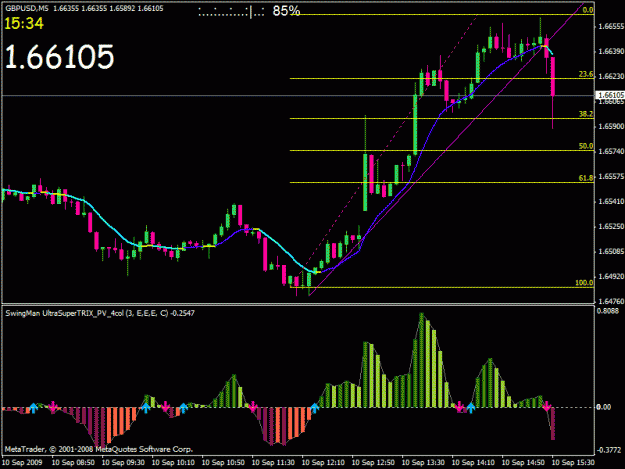Viewport: 625px width, 469px height.
Task: Click the 10 Sep 2009 date label
Action: pos(22,463)
